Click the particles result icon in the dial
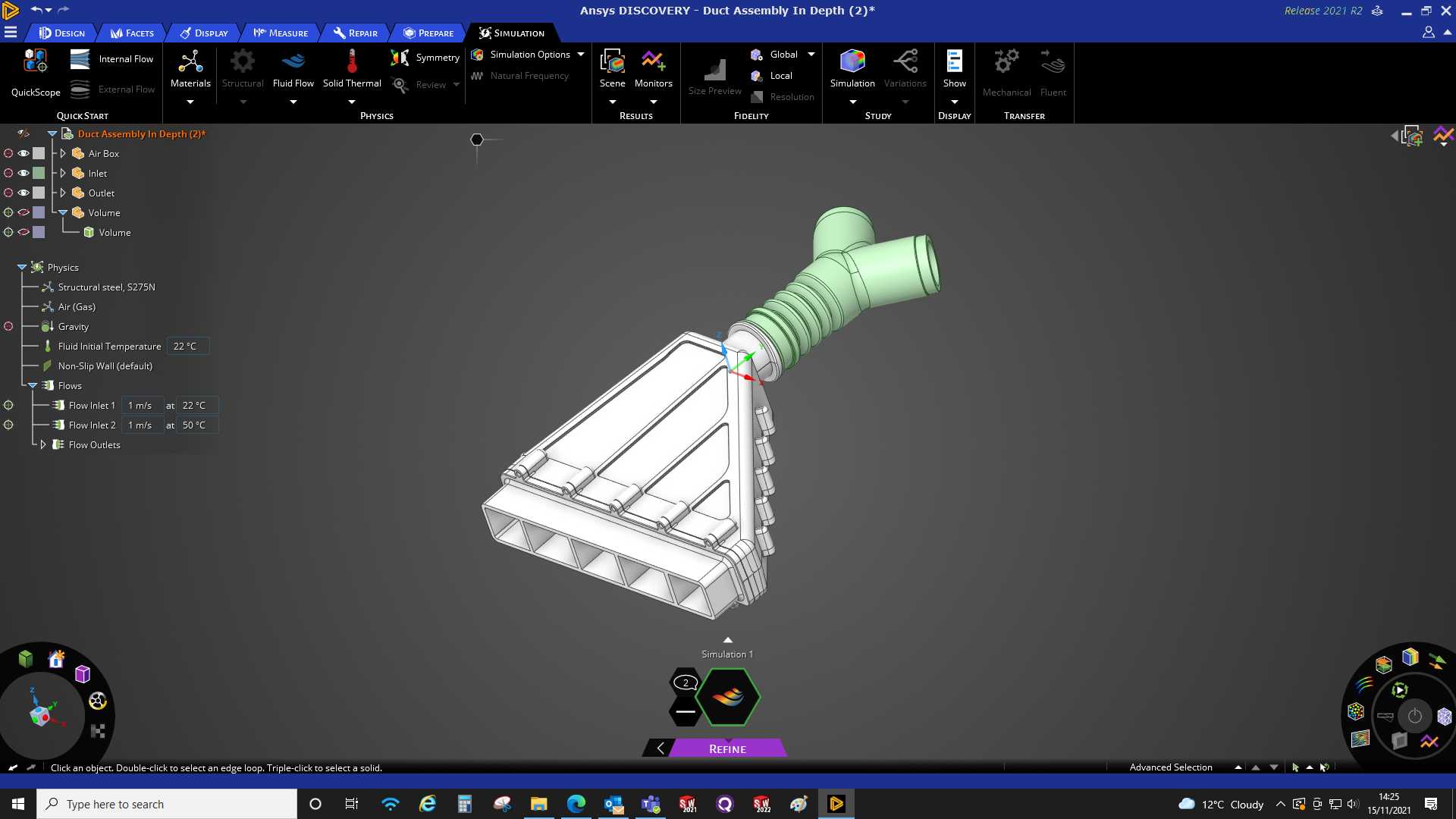Image resolution: width=1456 pixels, height=819 pixels. pyautogui.click(x=1356, y=711)
